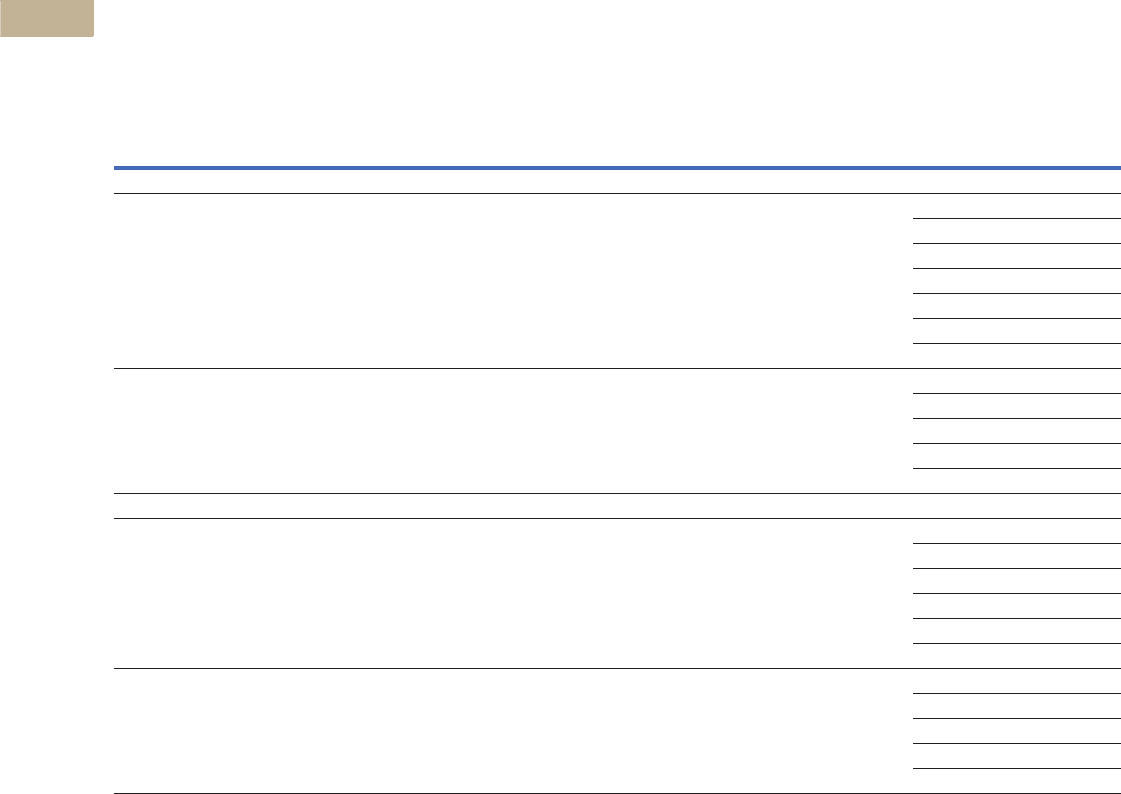Select fourth right-column cell of first table section
Screen dimensions: 1121x794
point(1017,281)
